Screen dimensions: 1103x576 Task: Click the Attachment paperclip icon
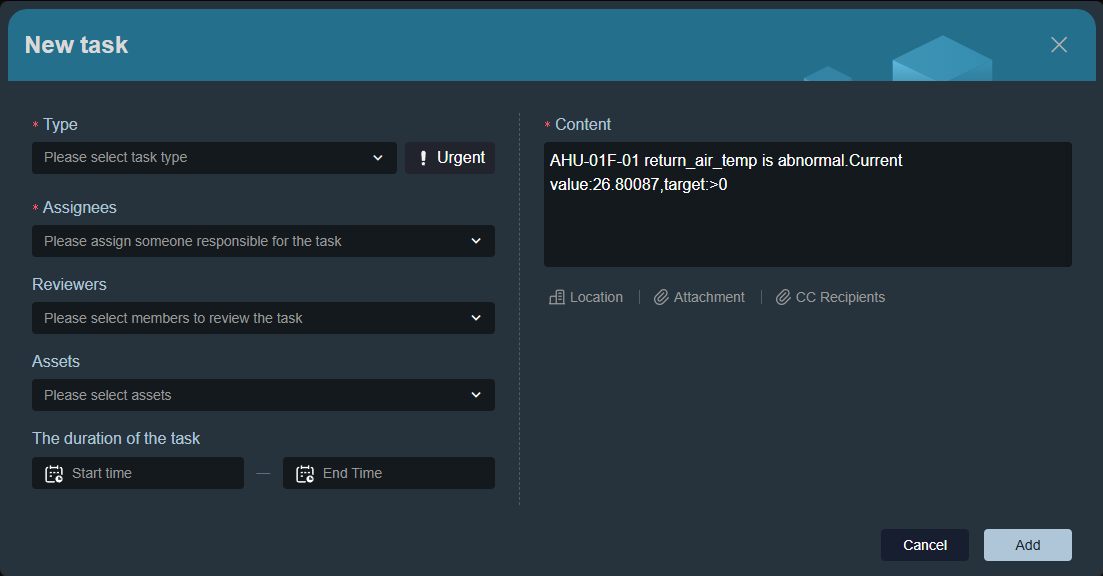click(x=661, y=297)
